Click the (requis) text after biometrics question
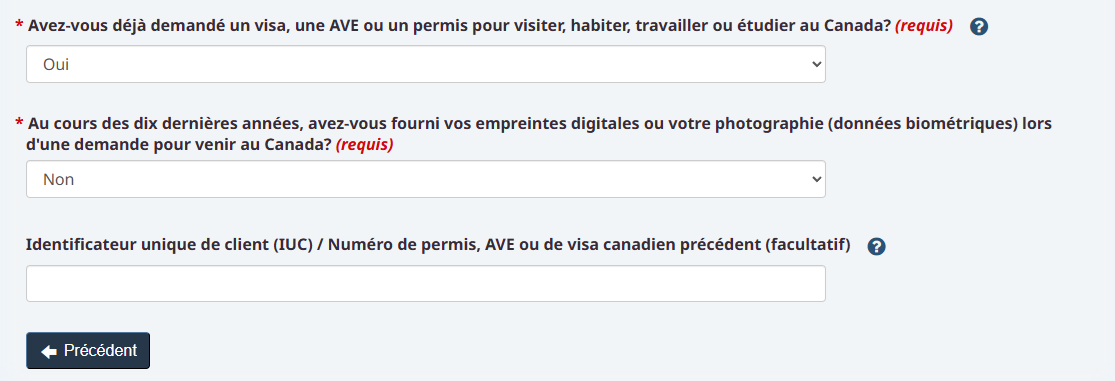Image resolution: width=1115 pixels, height=381 pixels. pyautogui.click(x=364, y=145)
